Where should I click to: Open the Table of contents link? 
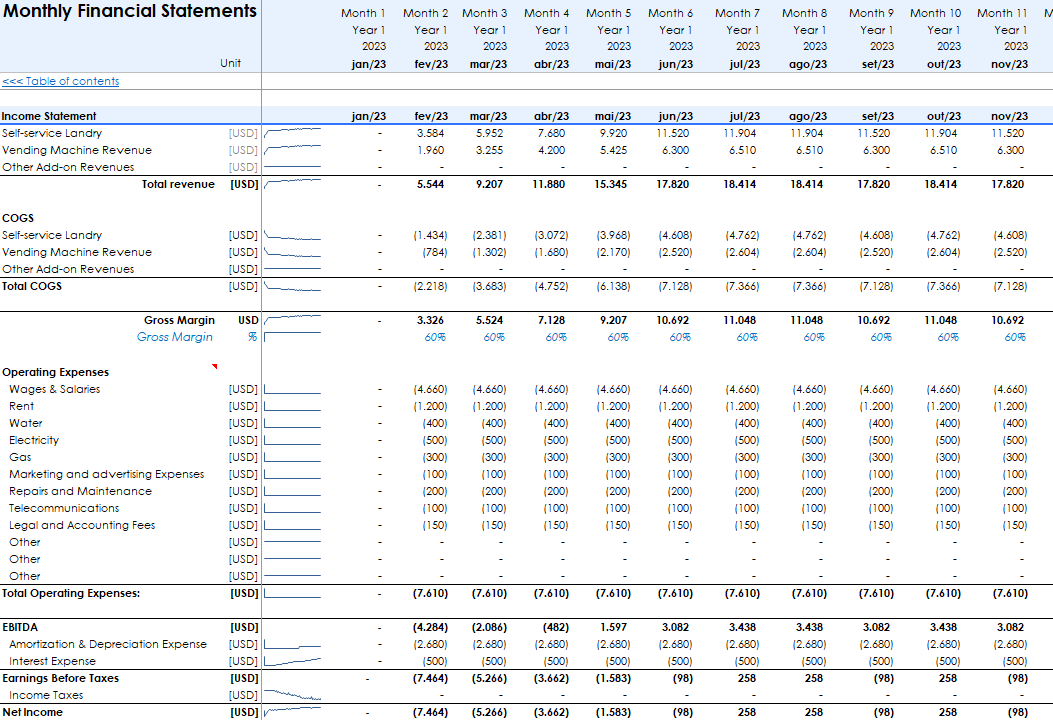(60, 81)
